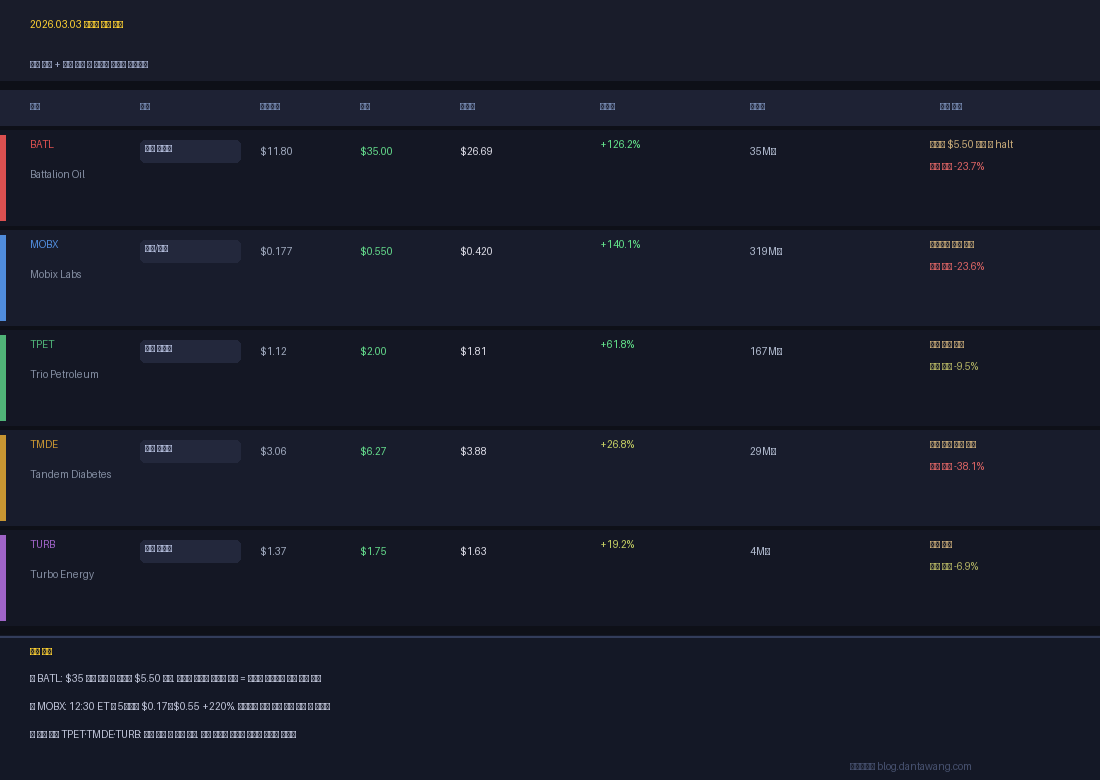Select the red -38.1% note
This screenshot has height=780, width=1100.
point(957,466)
